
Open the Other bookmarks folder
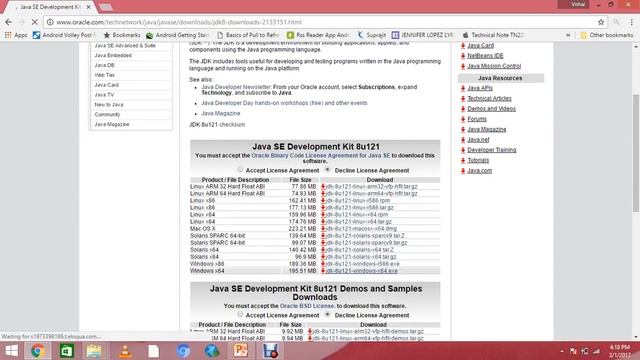point(607,35)
